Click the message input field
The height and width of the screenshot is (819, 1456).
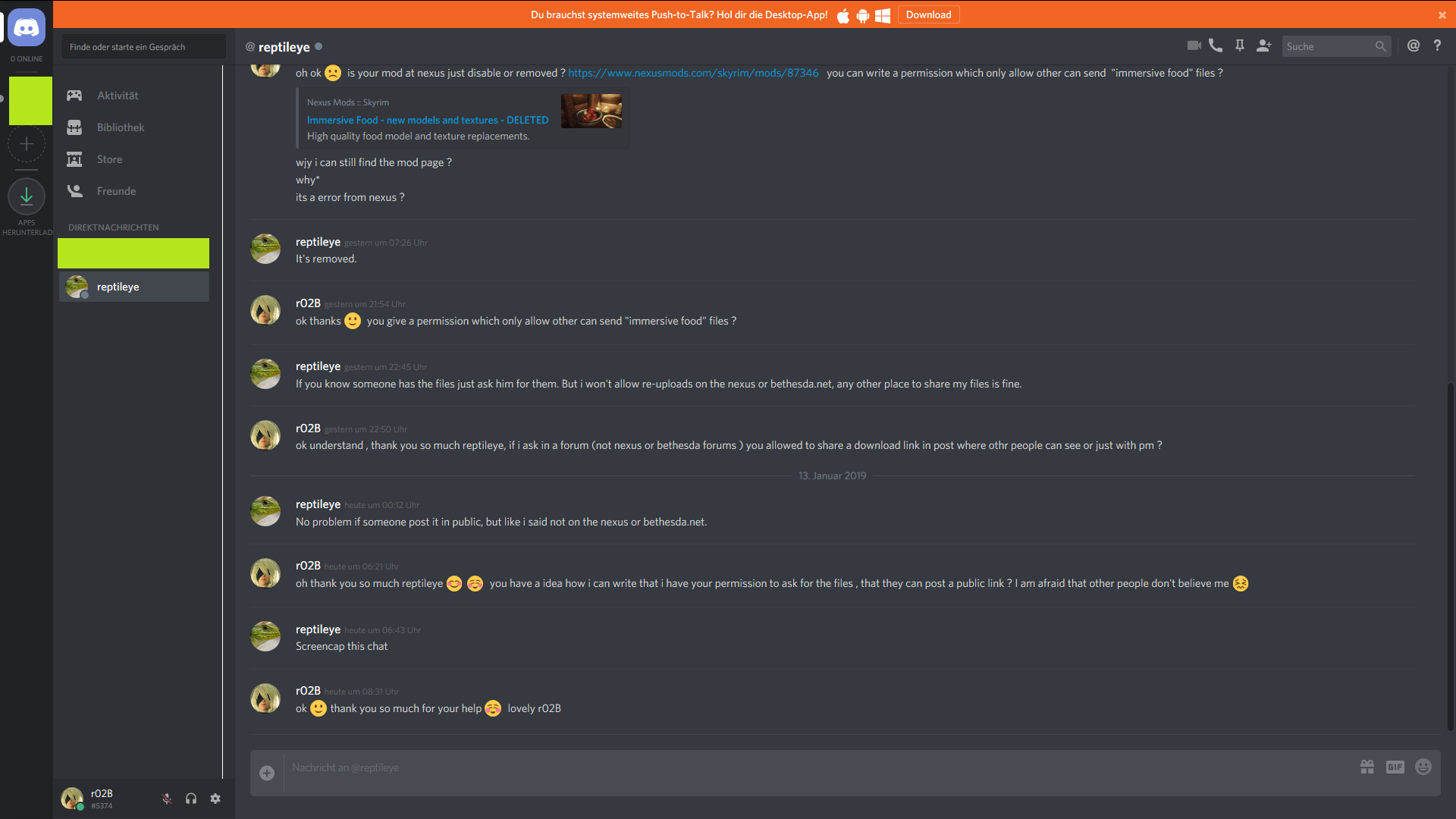click(819, 767)
